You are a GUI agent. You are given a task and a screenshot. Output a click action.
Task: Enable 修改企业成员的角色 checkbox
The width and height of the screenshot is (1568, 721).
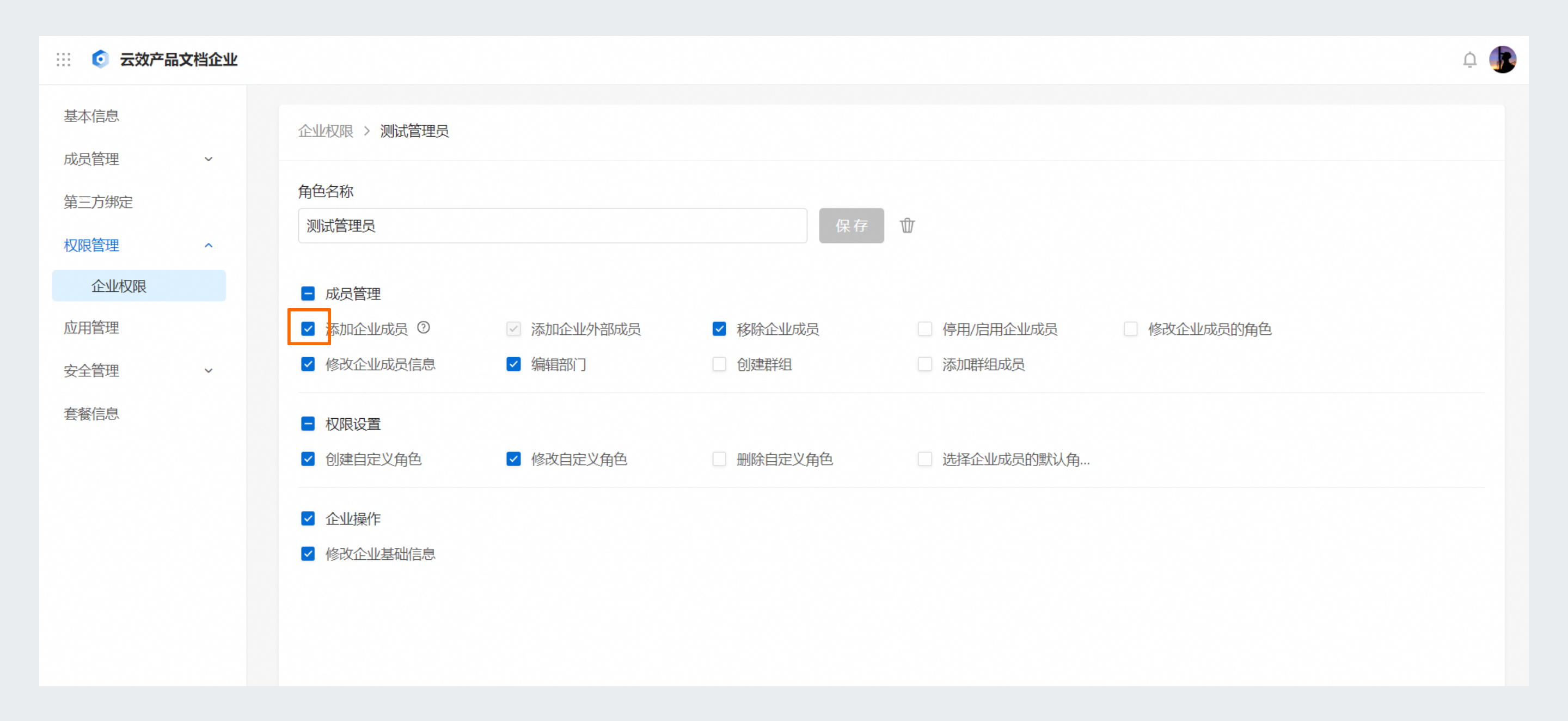pos(1130,329)
